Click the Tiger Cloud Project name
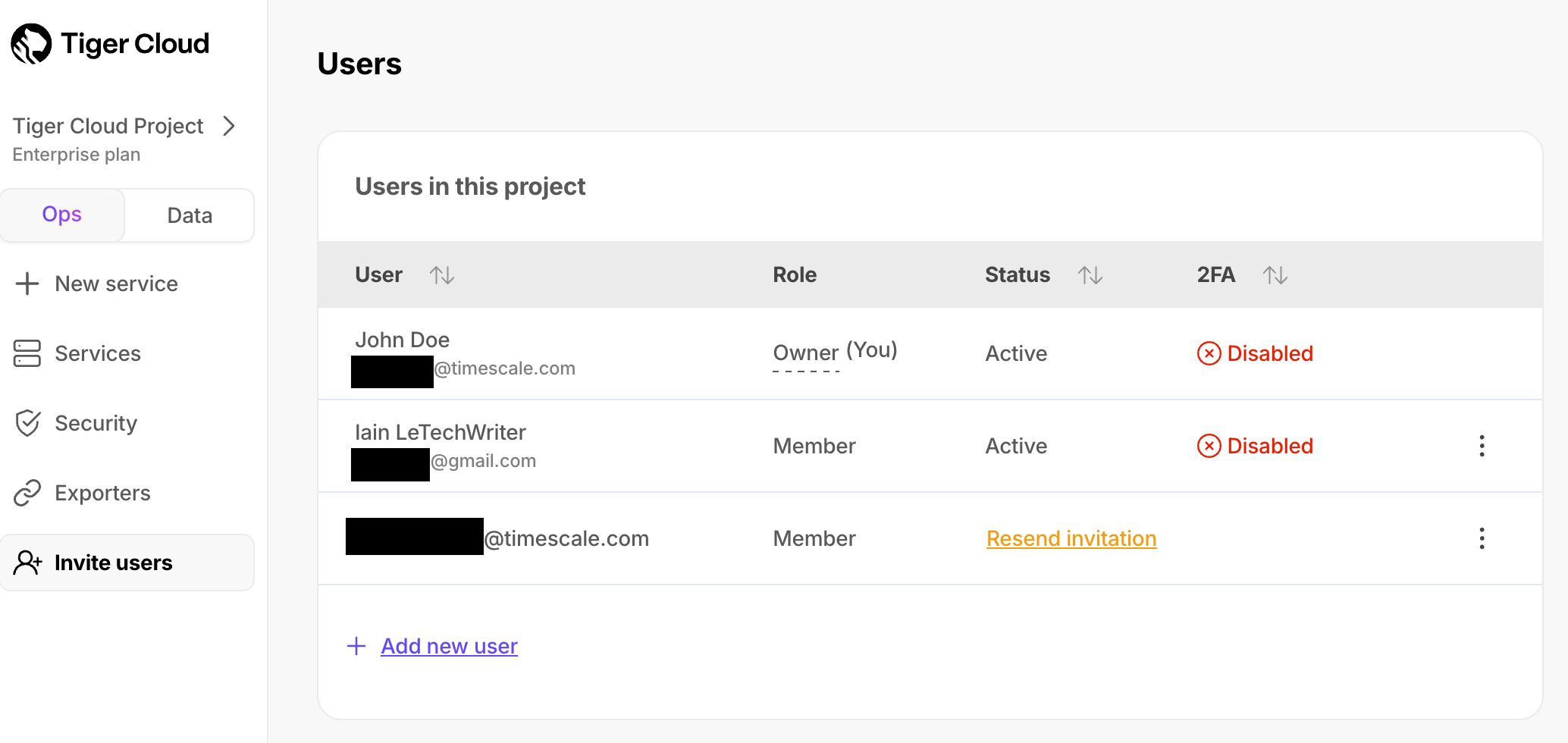1568x743 pixels. [108, 126]
